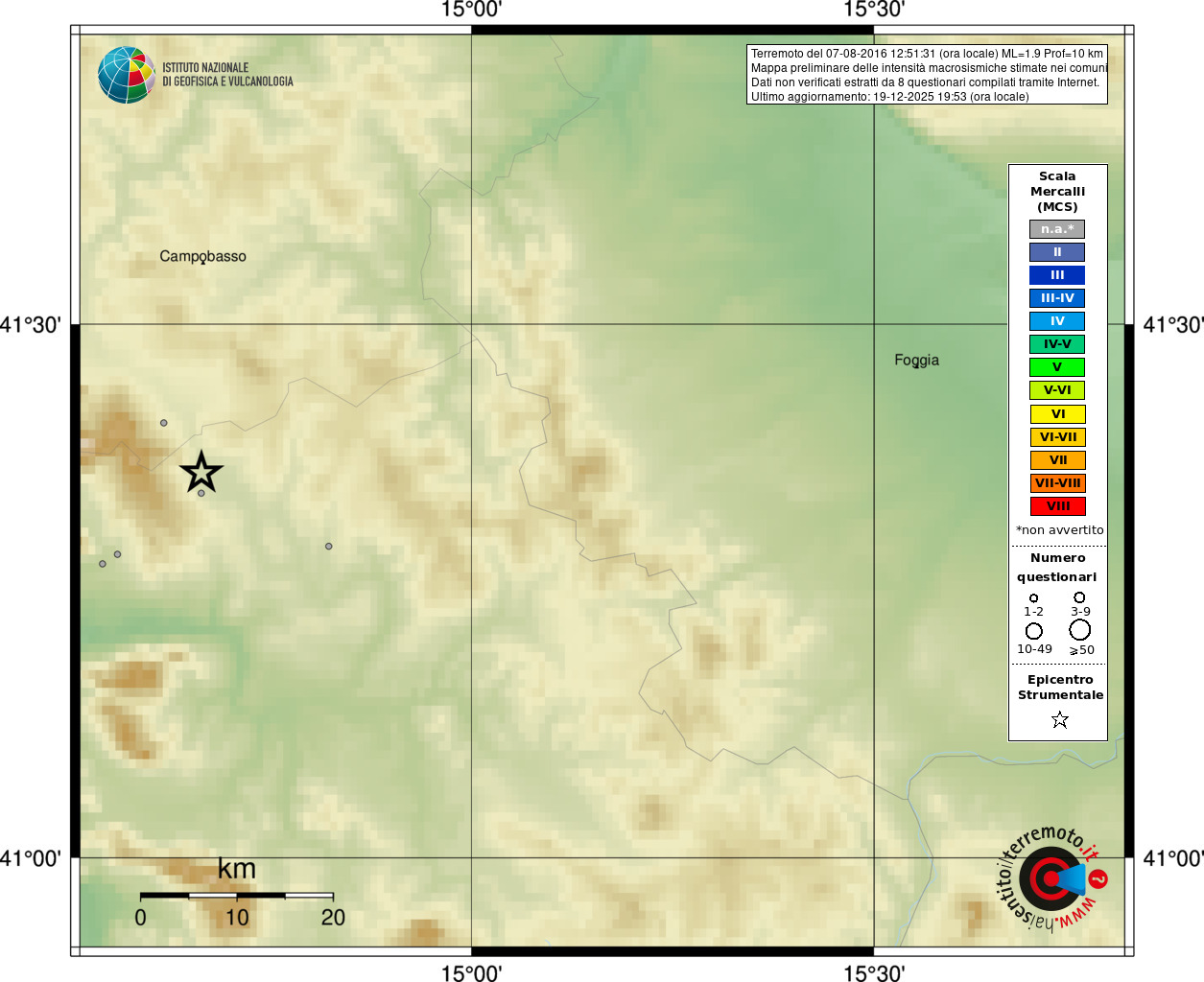Click the Istituto Nazionale di Geofisica text
This screenshot has height=982, width=1204.
pos(227,75)
